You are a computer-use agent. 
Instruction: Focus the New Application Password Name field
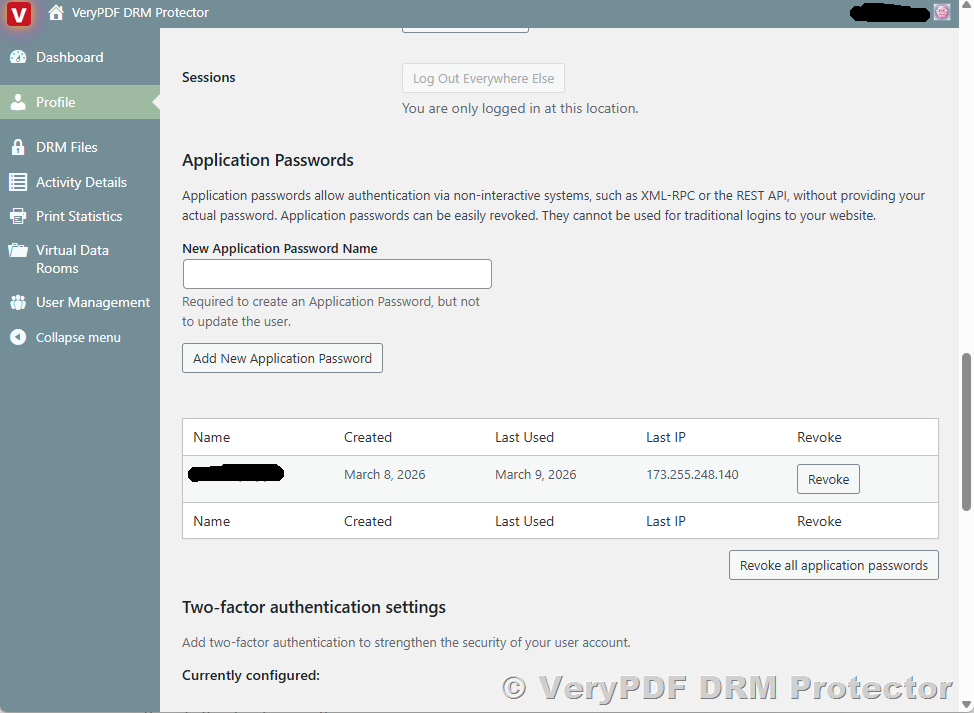tap(337, 274)
